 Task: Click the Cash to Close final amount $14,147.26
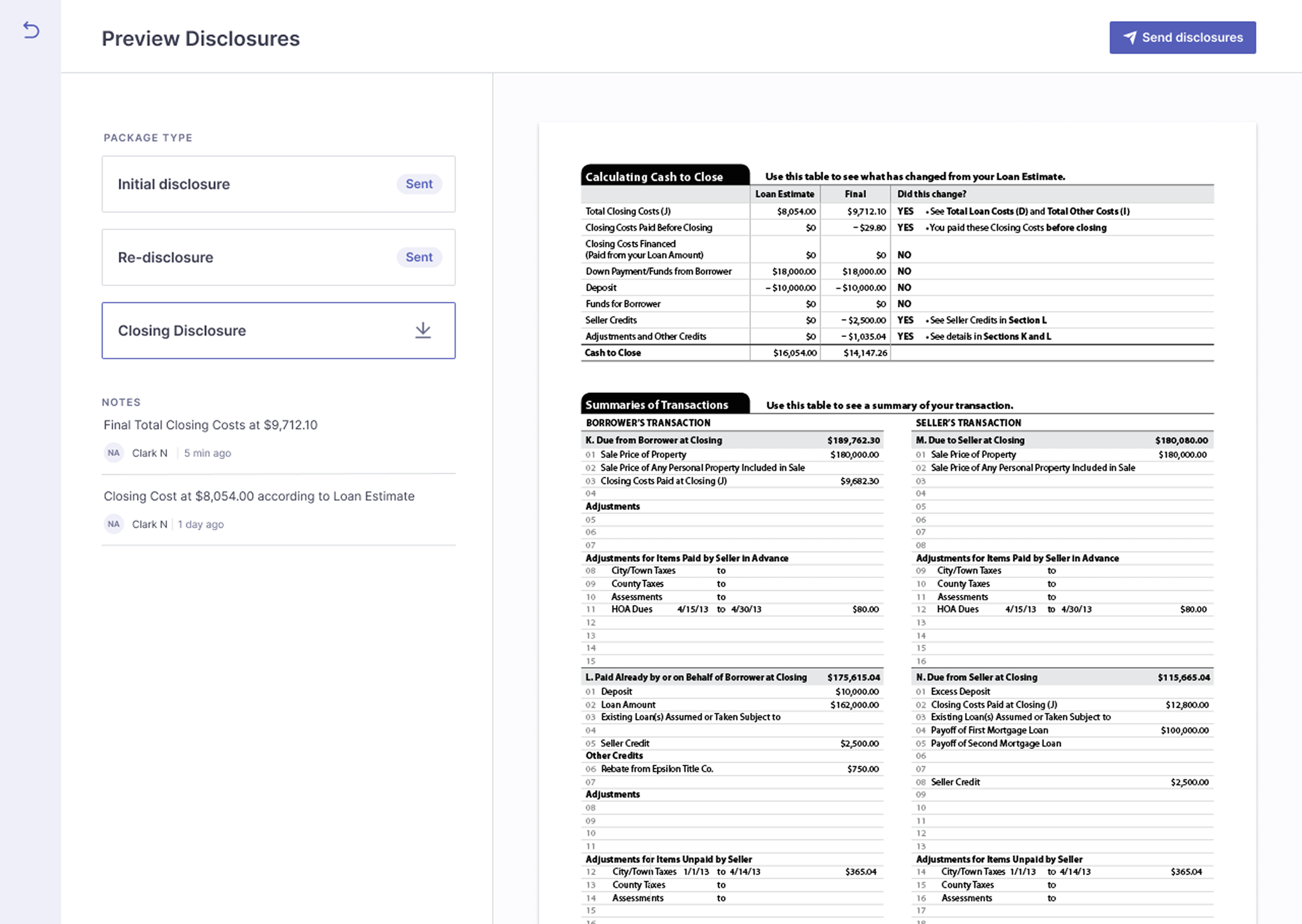click(865, 353)
